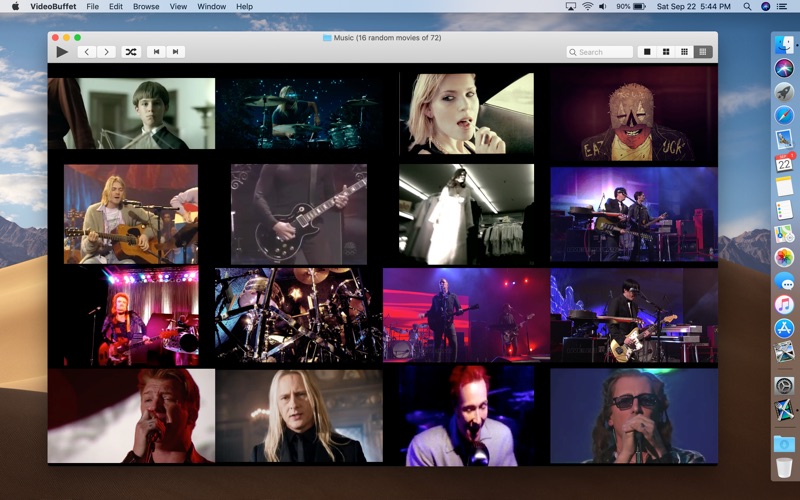
Task: Select the black-and-white clothing store thumbnail
Action: coord(466,214)
